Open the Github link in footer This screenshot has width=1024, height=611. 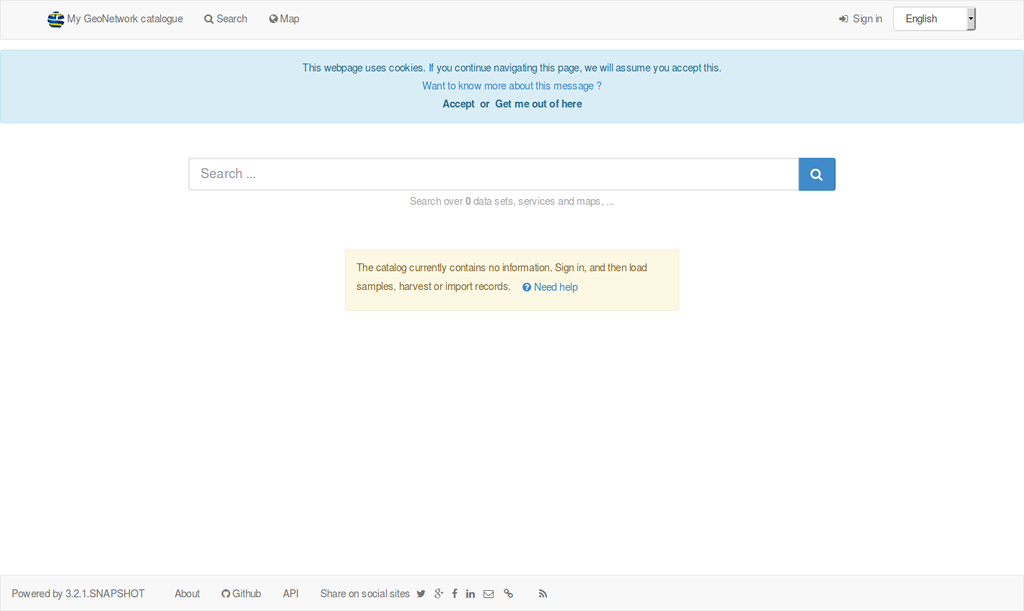pos(241,593)
